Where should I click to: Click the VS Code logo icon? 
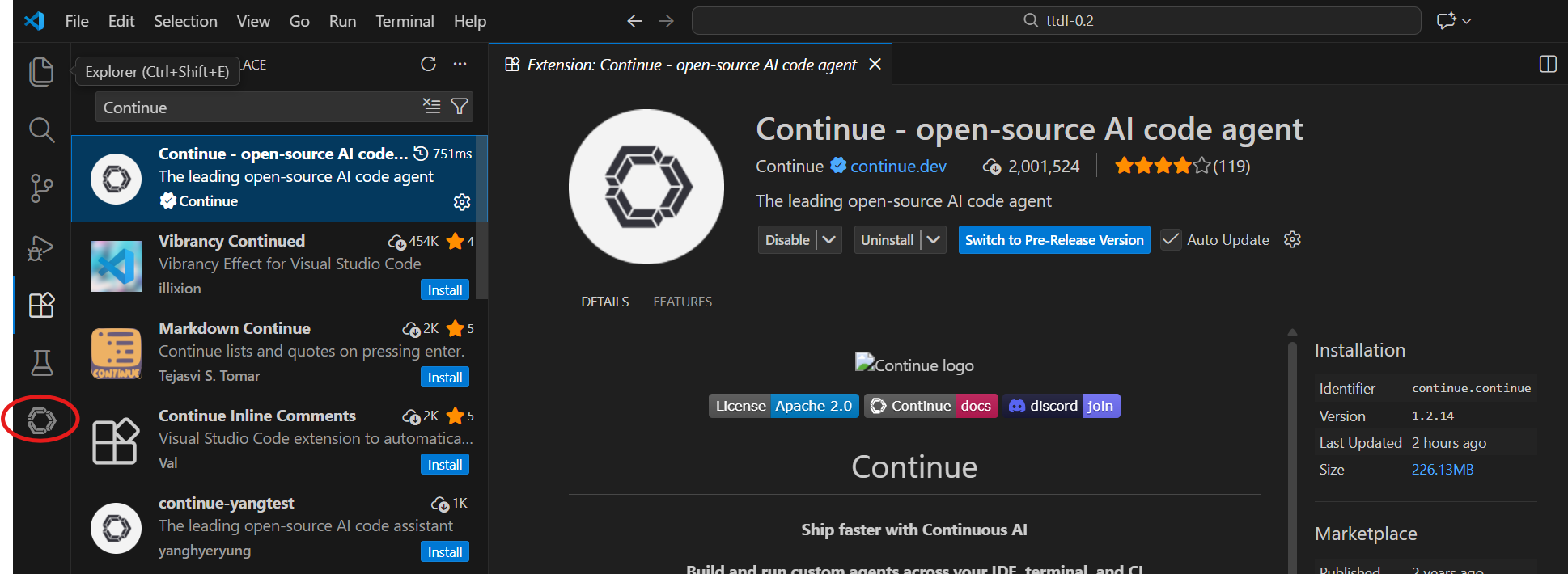click(34, 21)
